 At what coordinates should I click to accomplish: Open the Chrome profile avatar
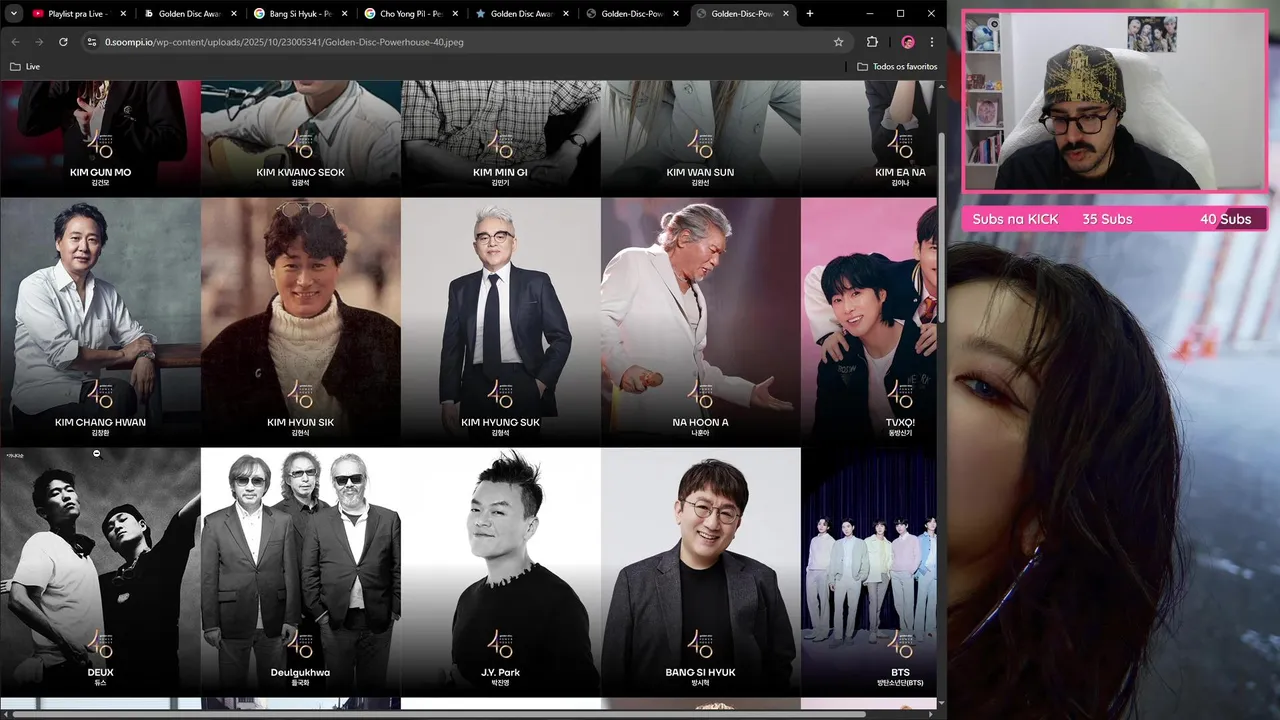908,42
